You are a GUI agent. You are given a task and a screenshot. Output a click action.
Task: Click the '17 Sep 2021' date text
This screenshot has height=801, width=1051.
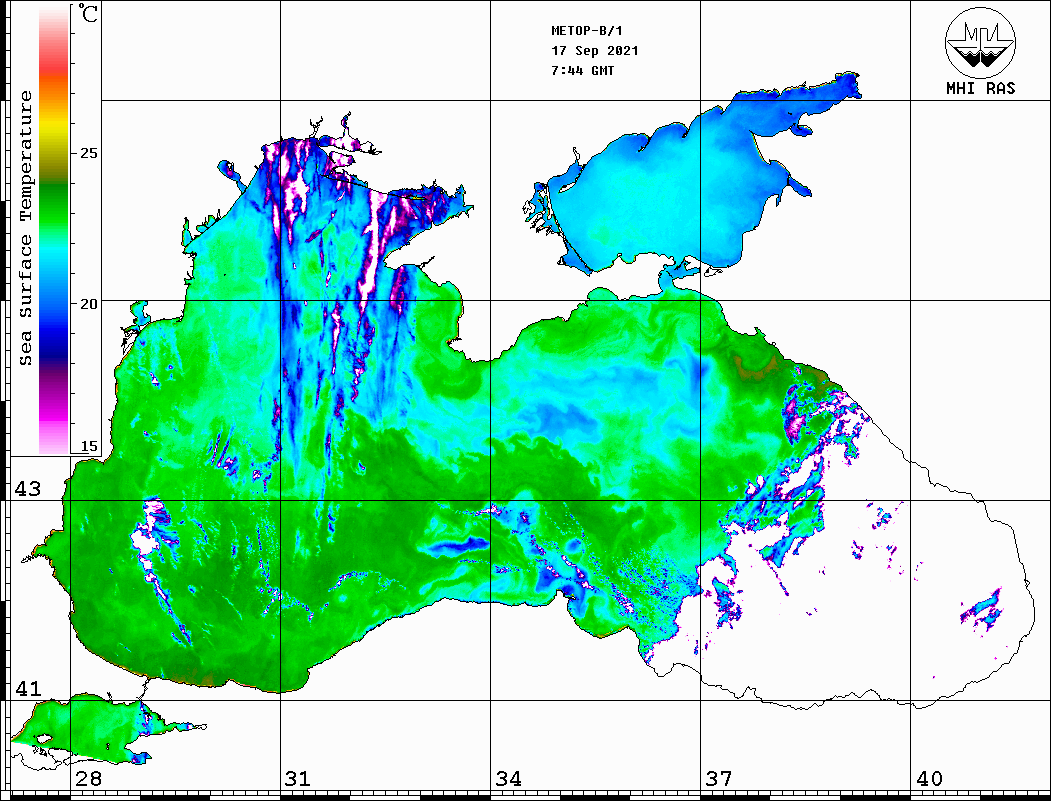(595, 51)
